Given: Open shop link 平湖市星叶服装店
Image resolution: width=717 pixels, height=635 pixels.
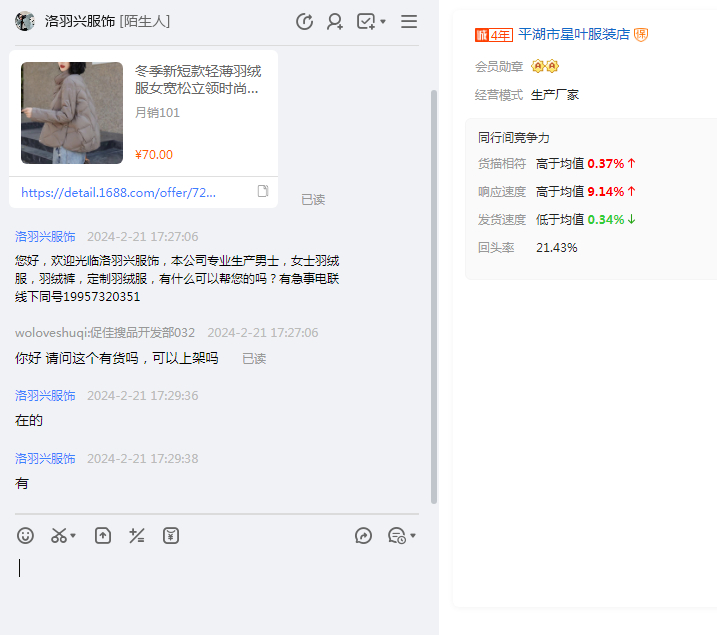Looking at the screenshot, I should [x=574, y=34].
